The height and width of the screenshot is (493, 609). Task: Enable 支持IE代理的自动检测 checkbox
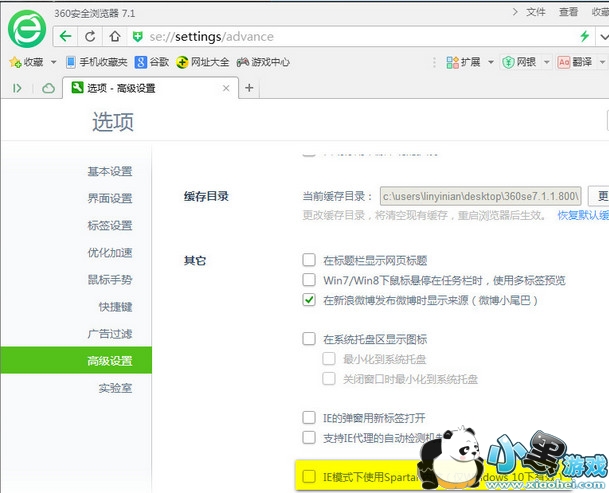point(309,437)
